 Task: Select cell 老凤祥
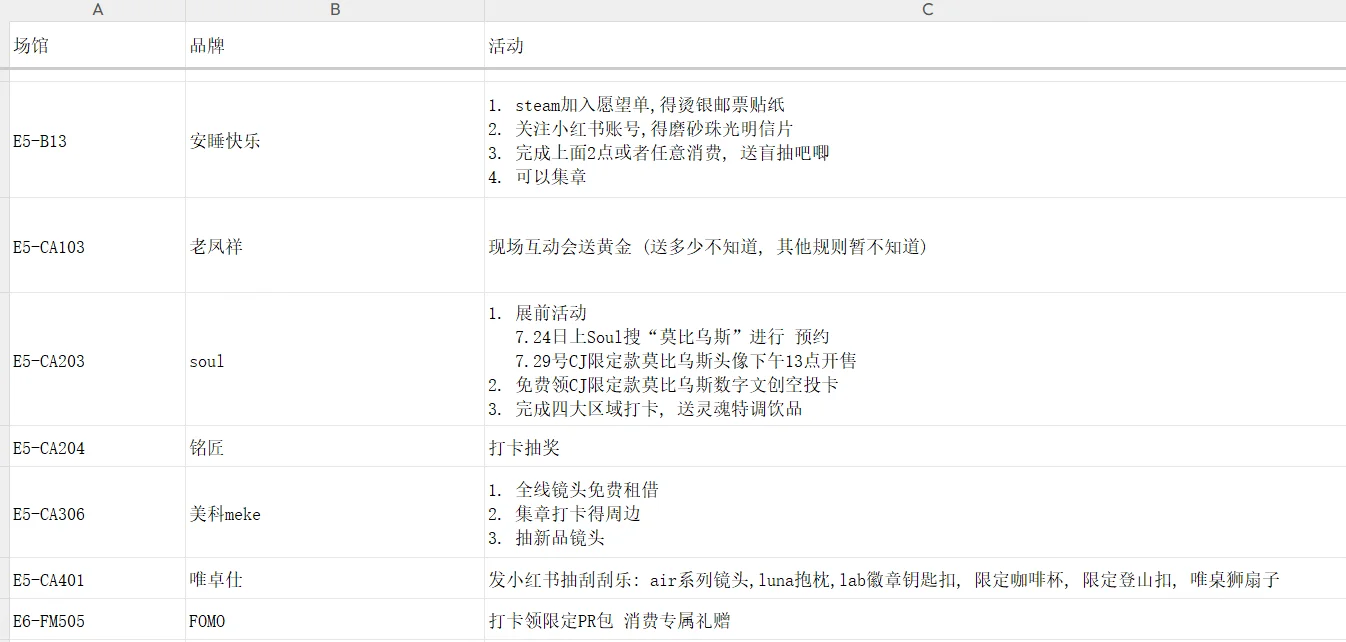coord(335,246)
